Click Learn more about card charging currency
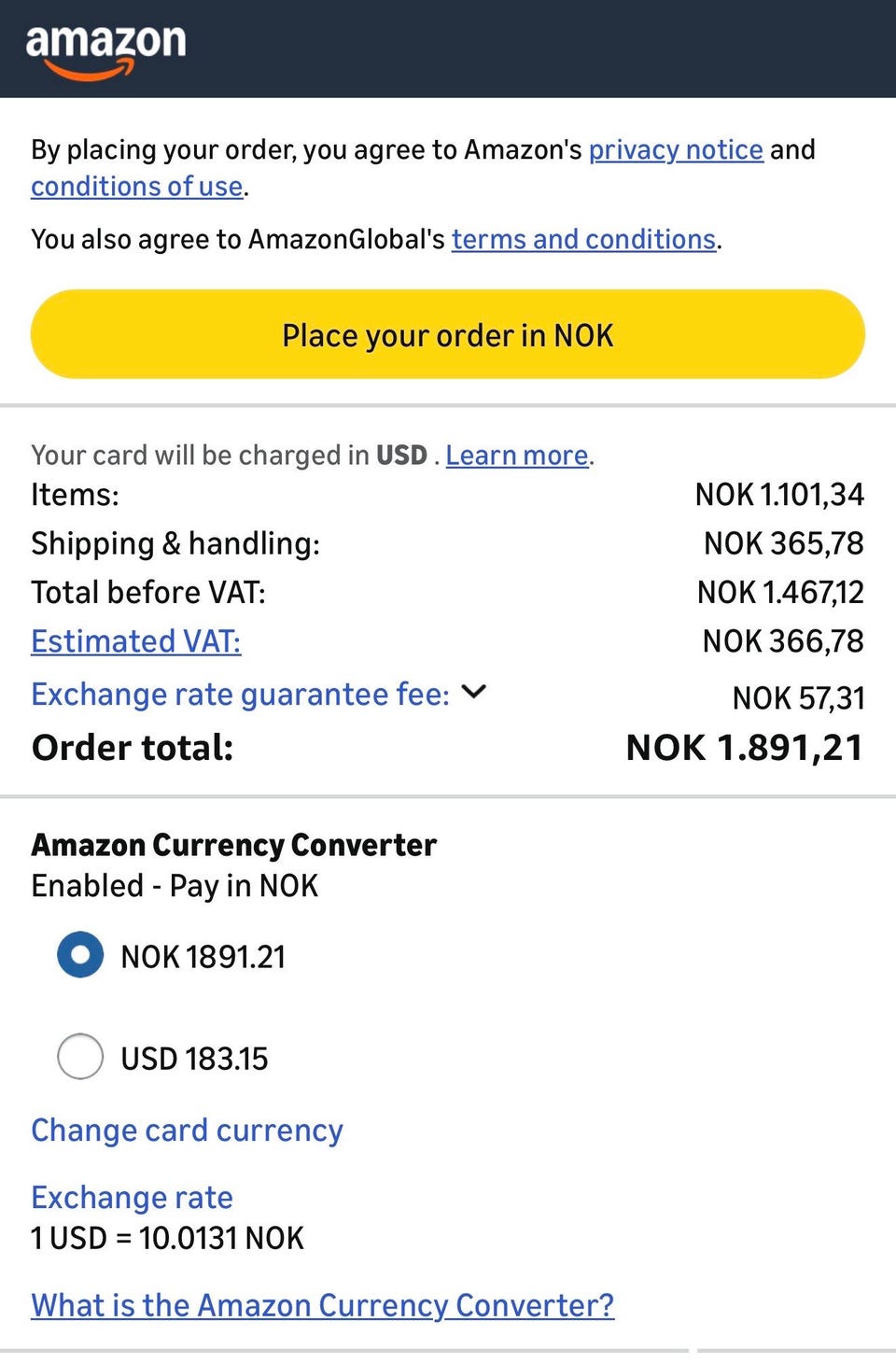 pyautogui.click(x=517, y=456)
